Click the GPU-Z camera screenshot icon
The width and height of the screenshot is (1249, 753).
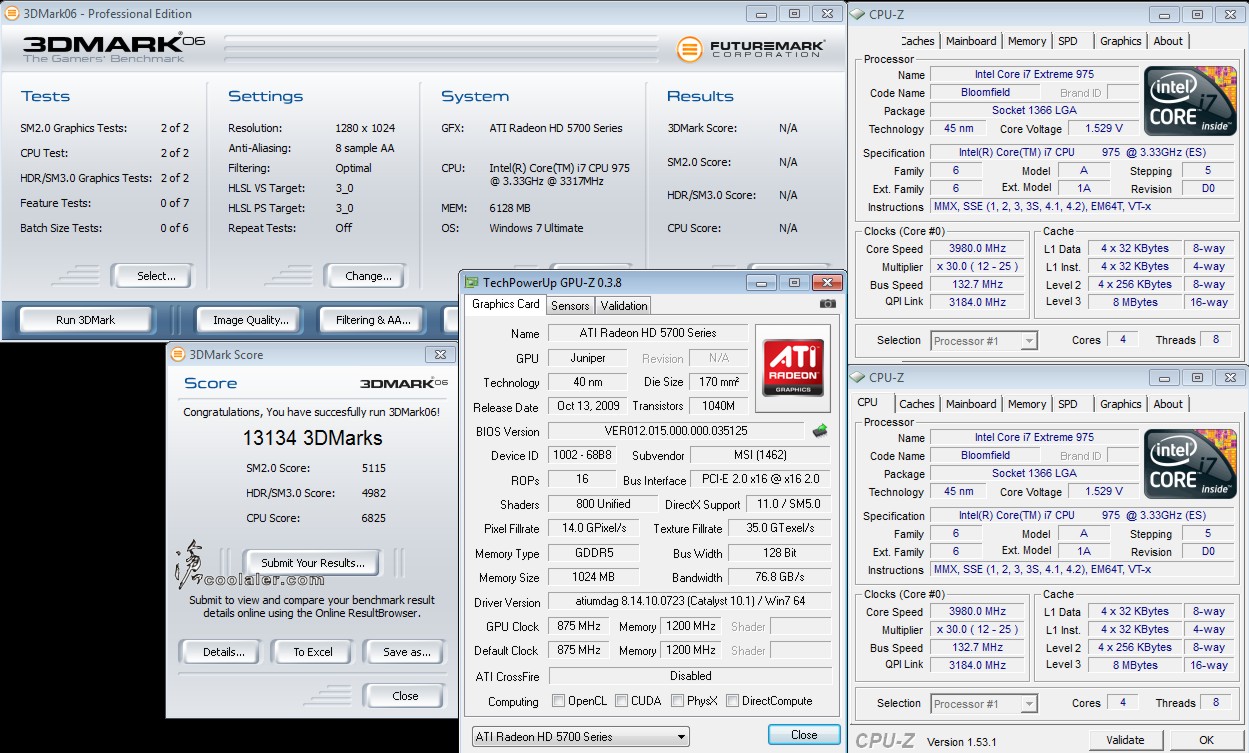pos(827,304)
